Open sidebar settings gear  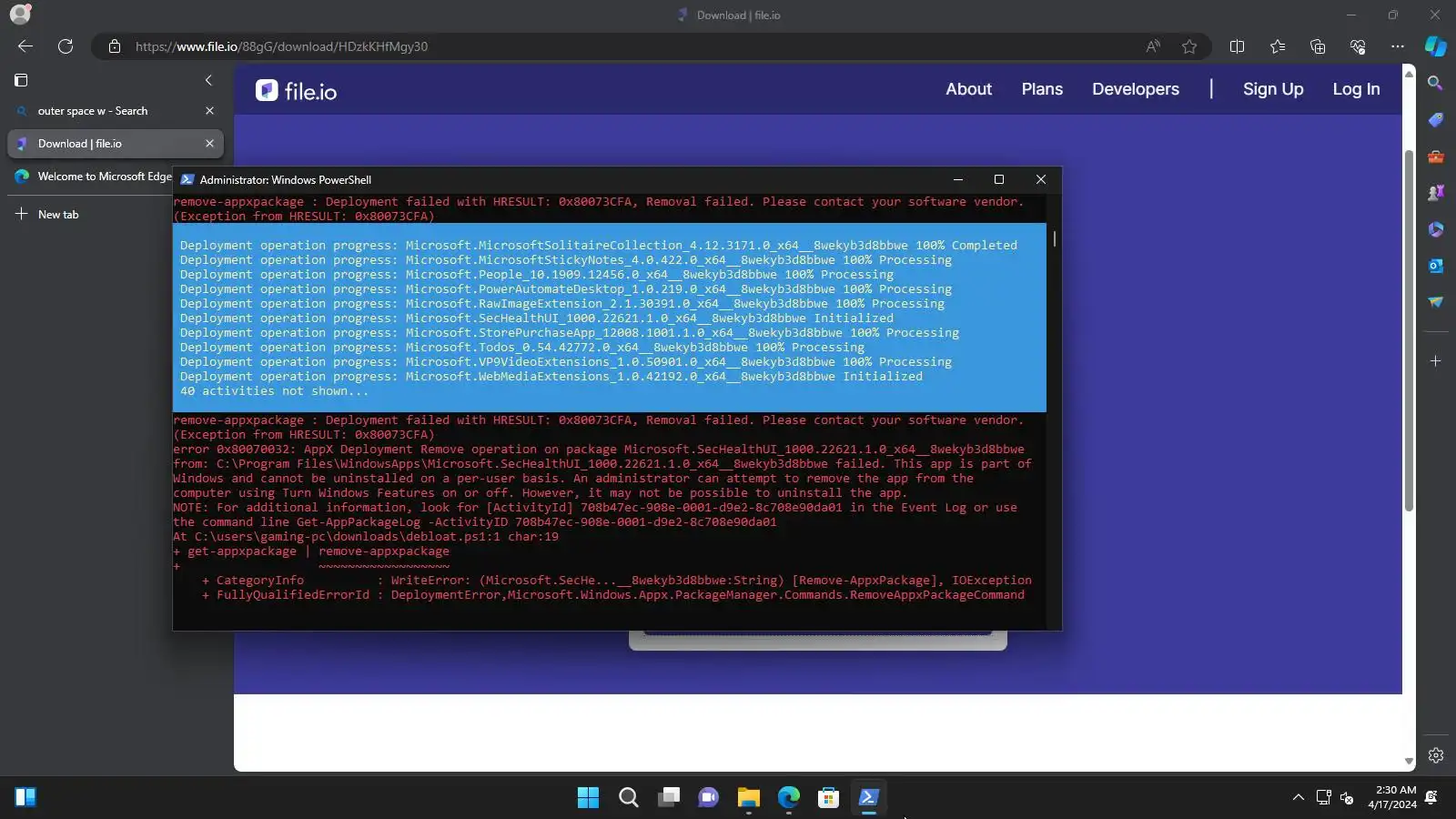(x=1435, y=755)
